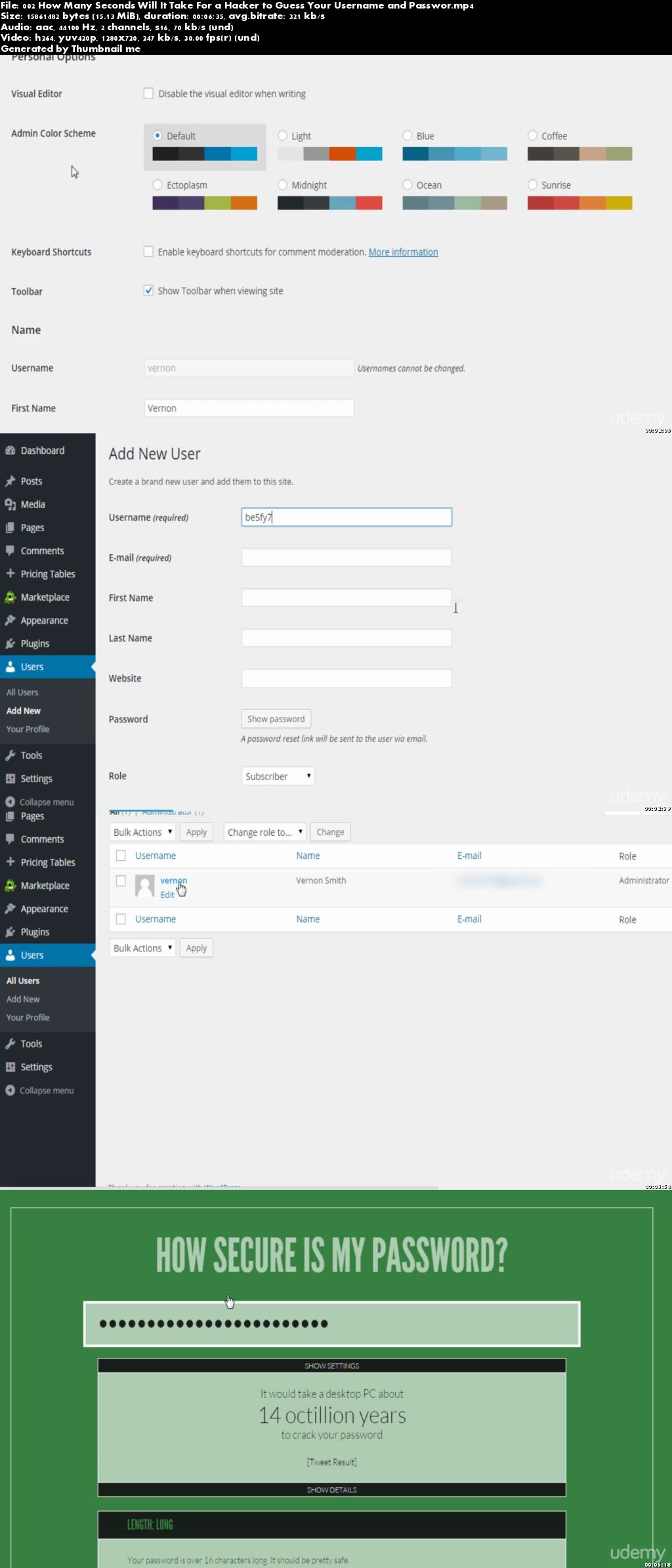Image resolution: width=672 pixels, height=1568 pixels.
Task: Click the E-mail (required) input field
Action: click(x=346, y=557)
